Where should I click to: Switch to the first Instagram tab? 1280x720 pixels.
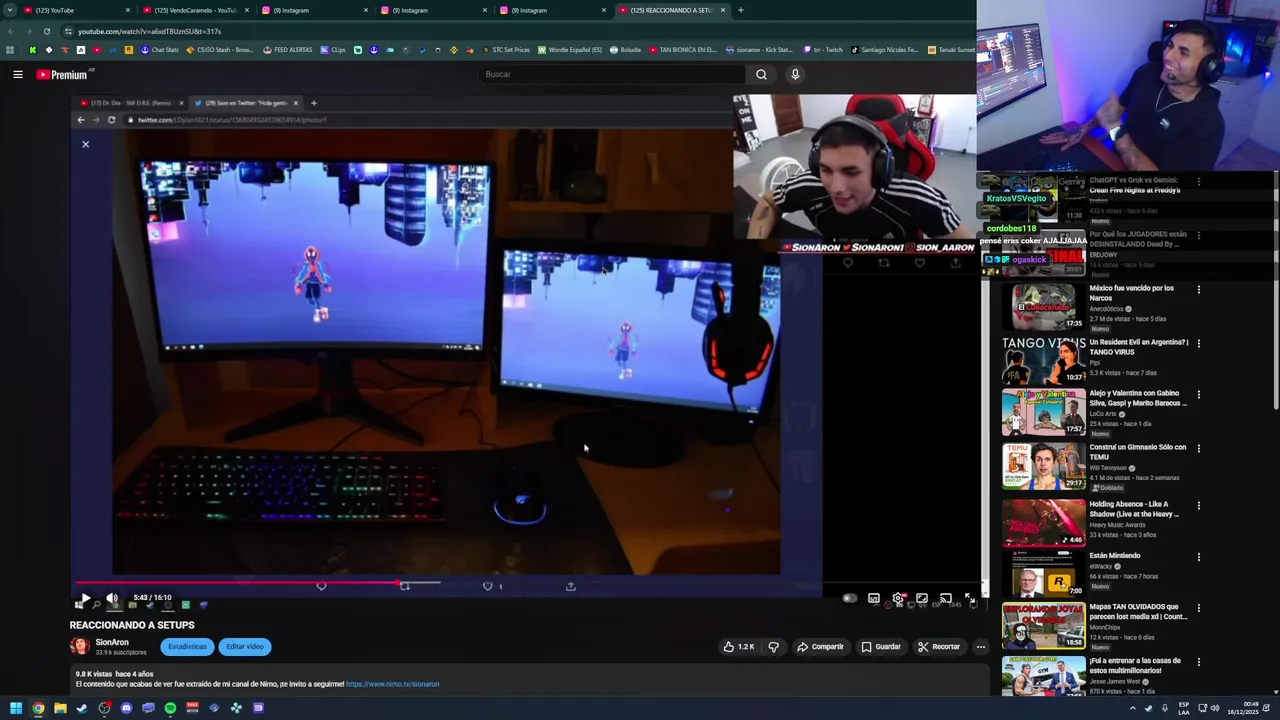314,10
